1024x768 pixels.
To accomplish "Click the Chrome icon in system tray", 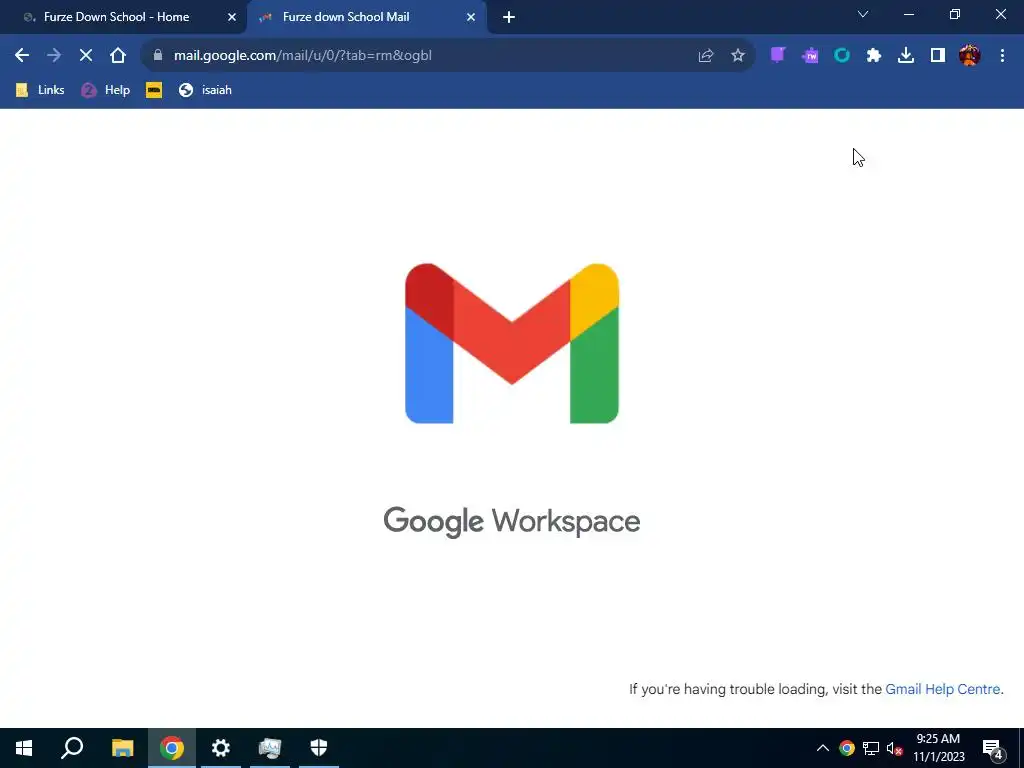I will (847, 748).
